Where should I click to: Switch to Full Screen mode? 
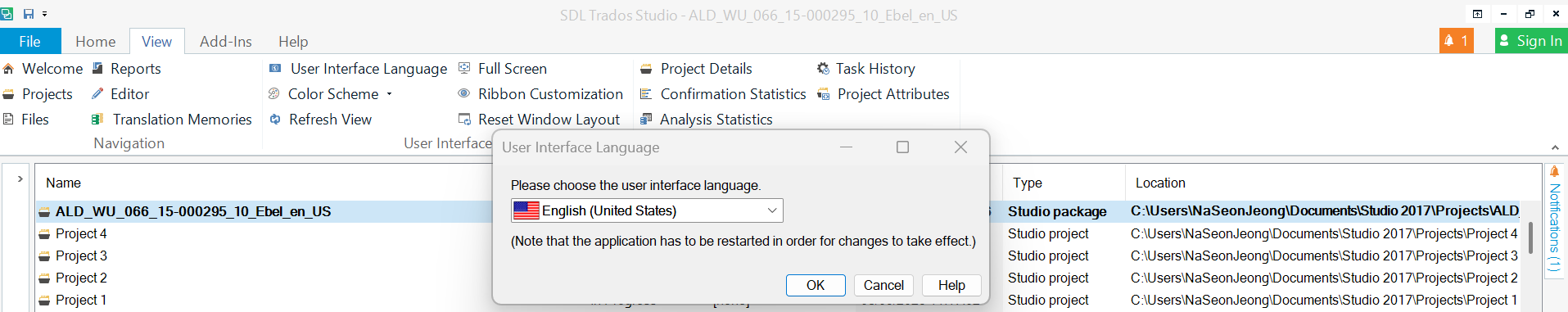[502, 69]
